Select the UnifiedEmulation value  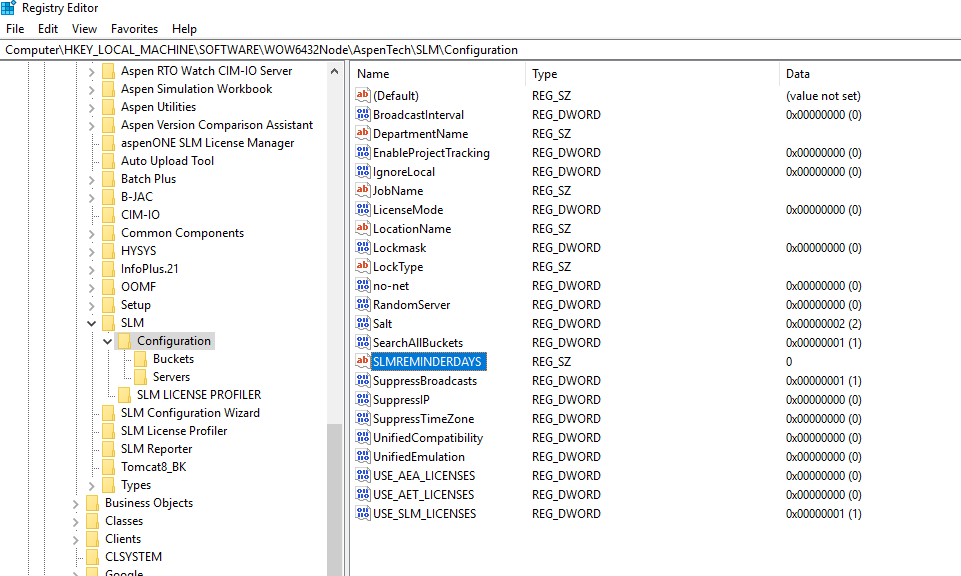pyautogui.click(x=419, y=457)
